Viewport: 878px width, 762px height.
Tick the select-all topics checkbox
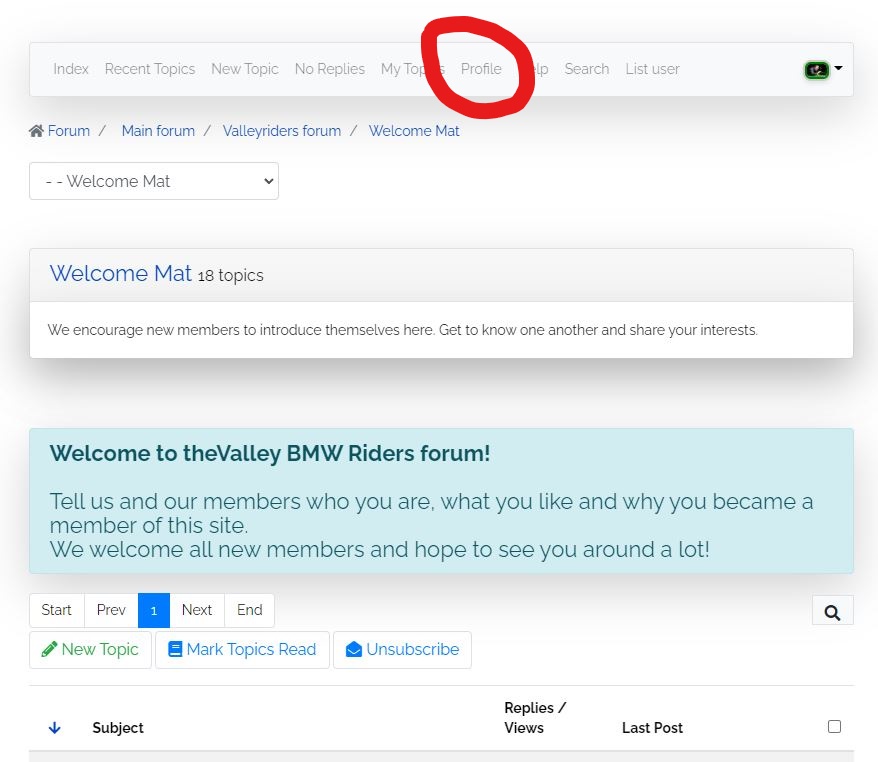click(834, 727)
